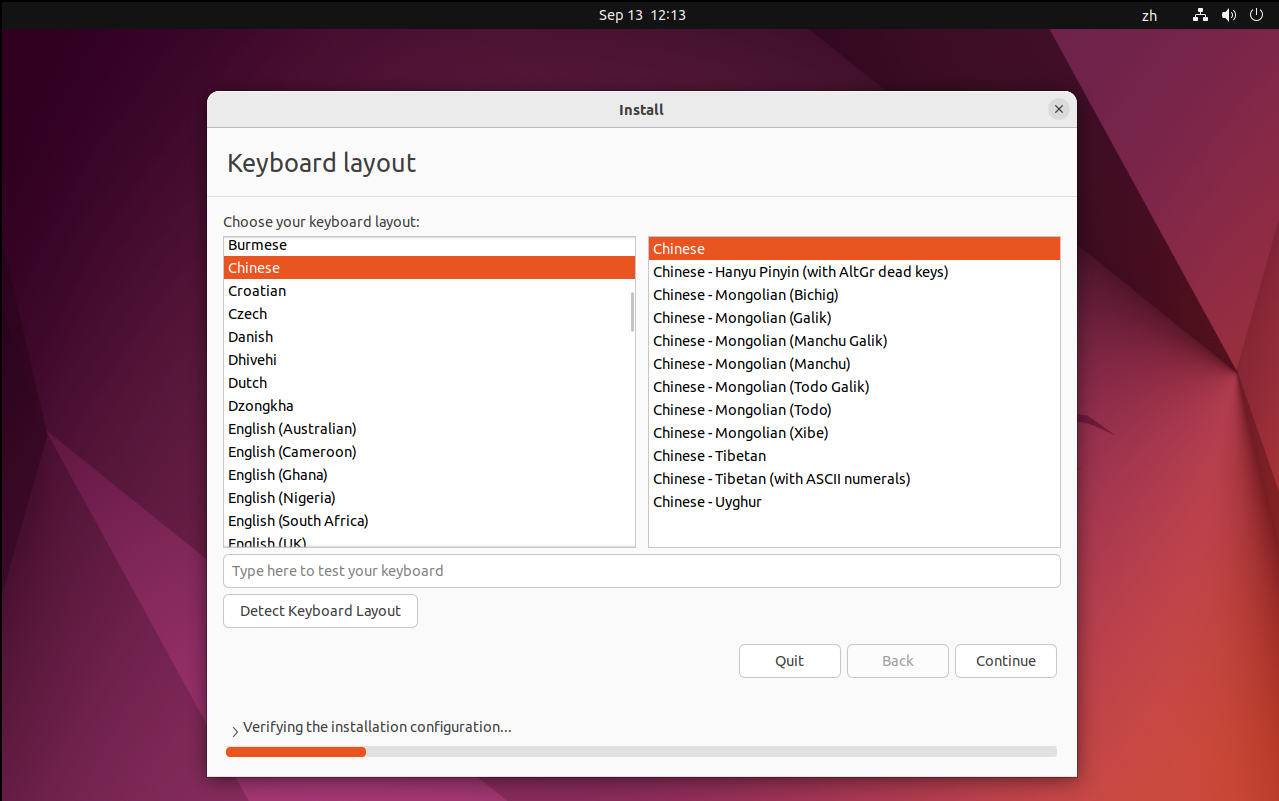The image size is (1279, 801).
Task: Select Chinese in the left layout list
Action: pyautogui.click(x=429, y=268)
